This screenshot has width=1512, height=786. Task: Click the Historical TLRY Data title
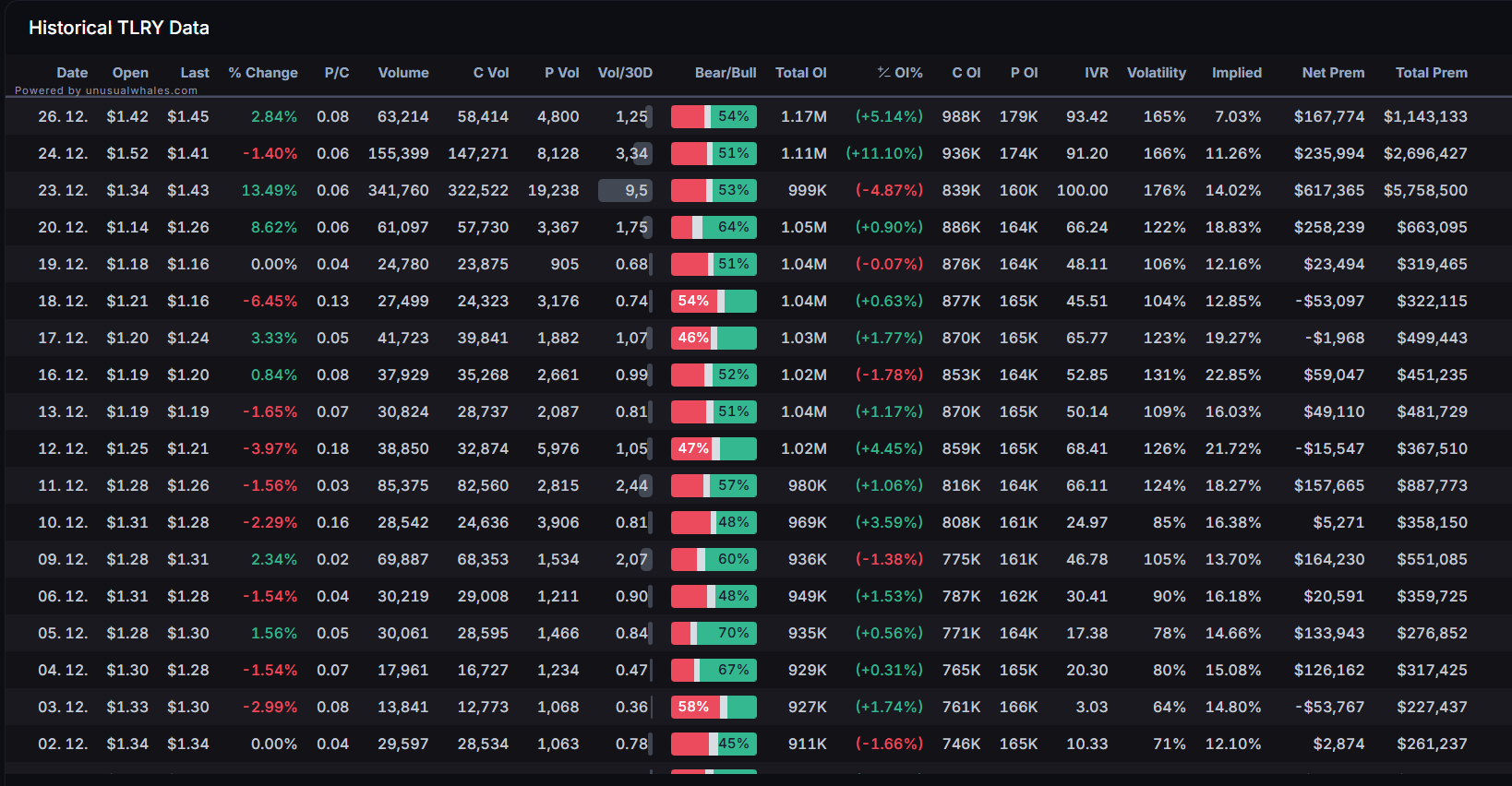coord(119,28)
